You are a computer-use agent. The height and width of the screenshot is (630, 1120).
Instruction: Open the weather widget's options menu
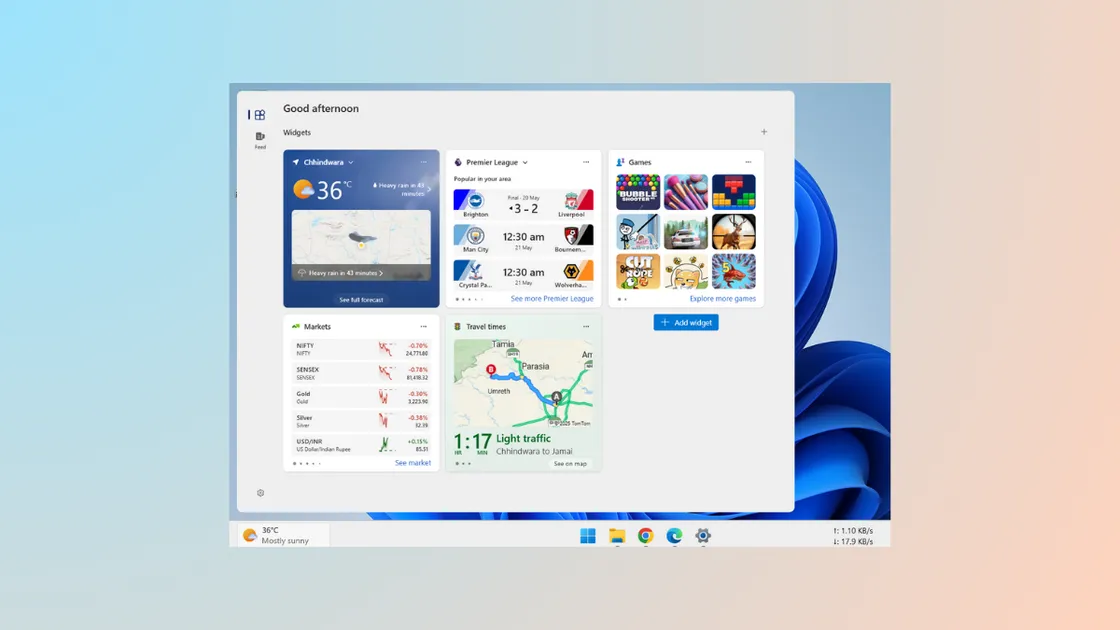coord(424,162)
